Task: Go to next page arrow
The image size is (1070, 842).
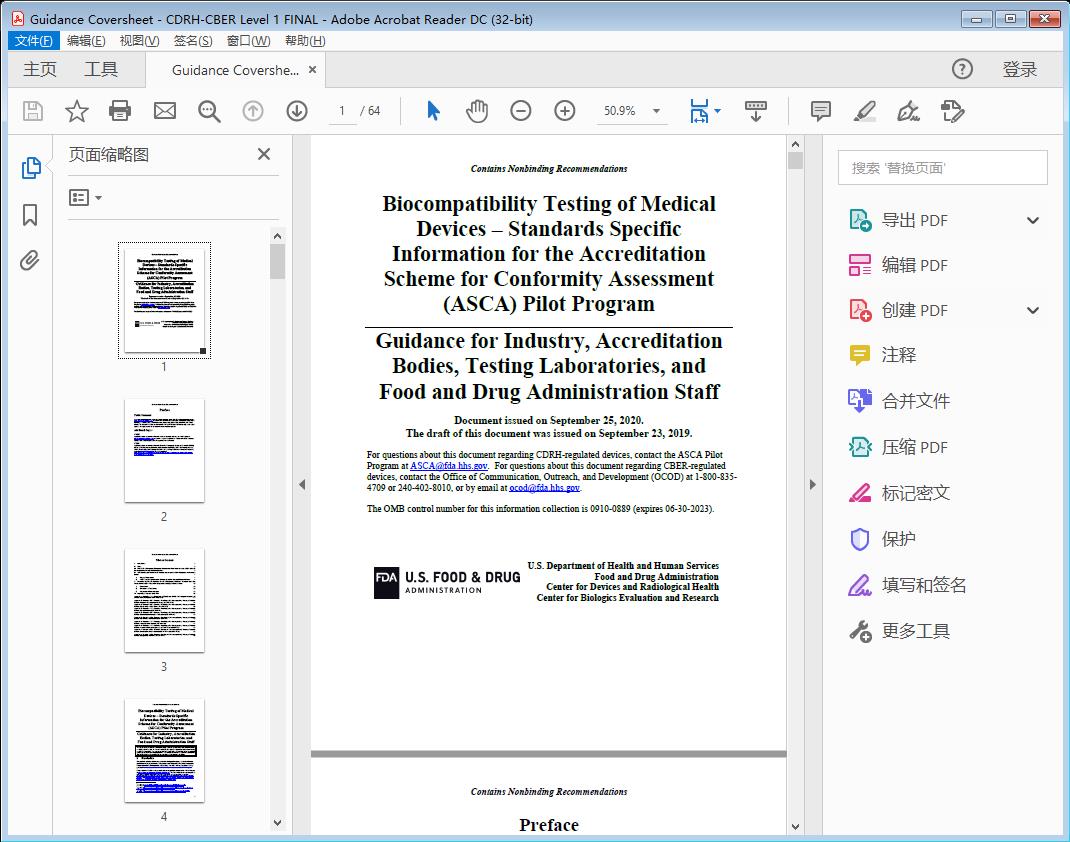Action: [x=297, y=111]
